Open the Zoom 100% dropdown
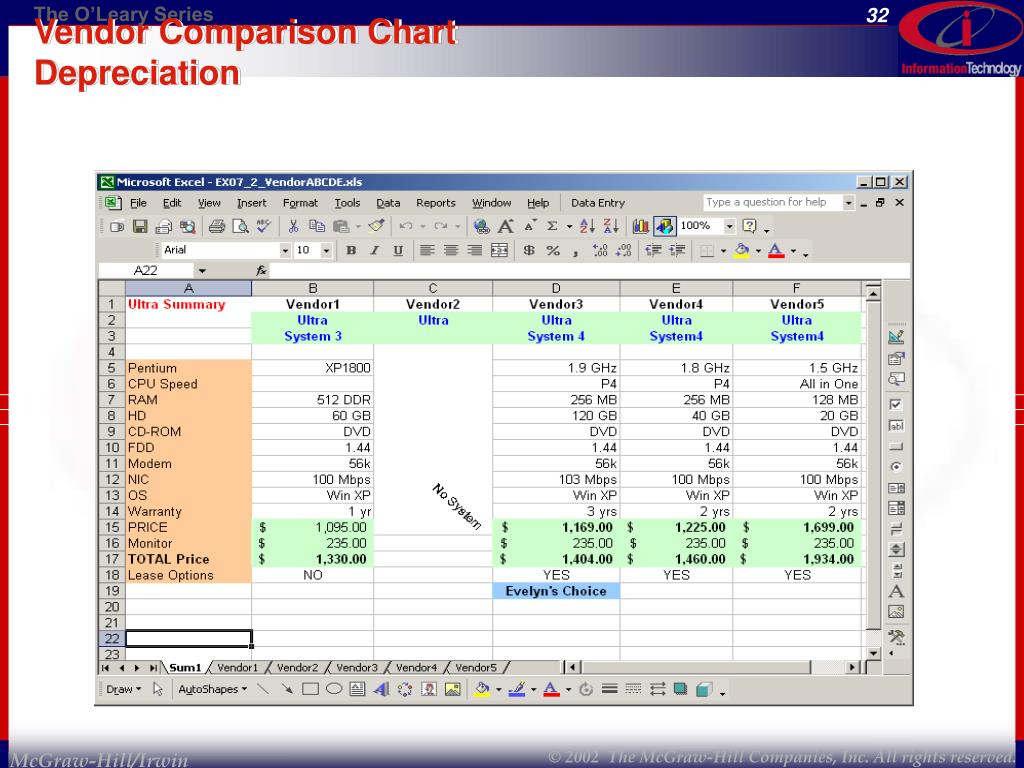 pos(729,227)
